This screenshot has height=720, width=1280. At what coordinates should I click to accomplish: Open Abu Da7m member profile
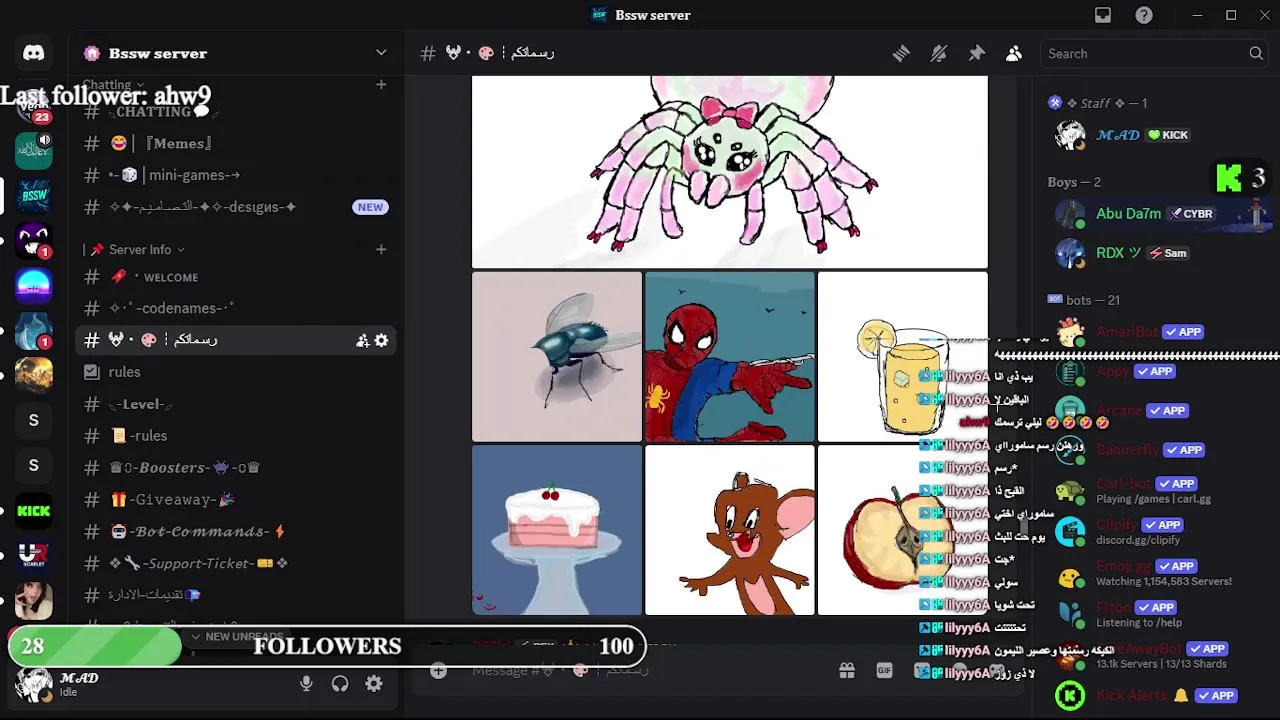(1160, 213)
